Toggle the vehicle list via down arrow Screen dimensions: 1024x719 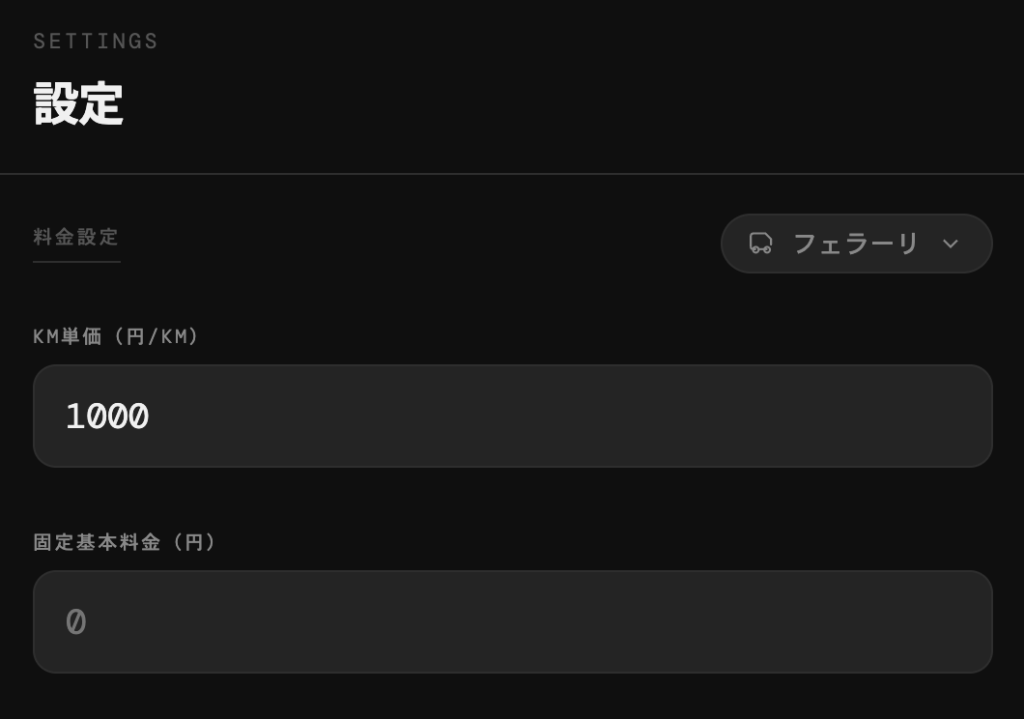coord(950,244)
